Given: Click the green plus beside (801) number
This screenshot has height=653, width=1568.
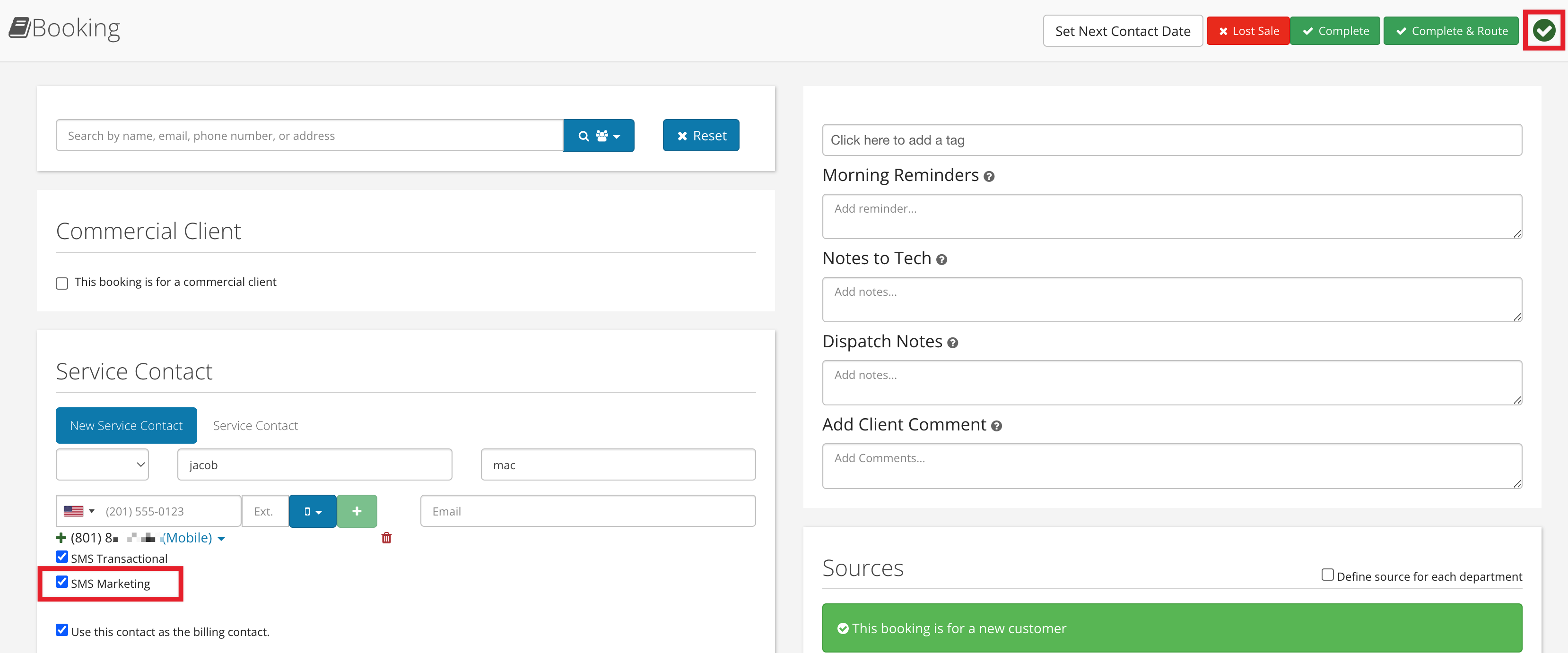Looking at the screenshot, I should click(x=61, y=538).
